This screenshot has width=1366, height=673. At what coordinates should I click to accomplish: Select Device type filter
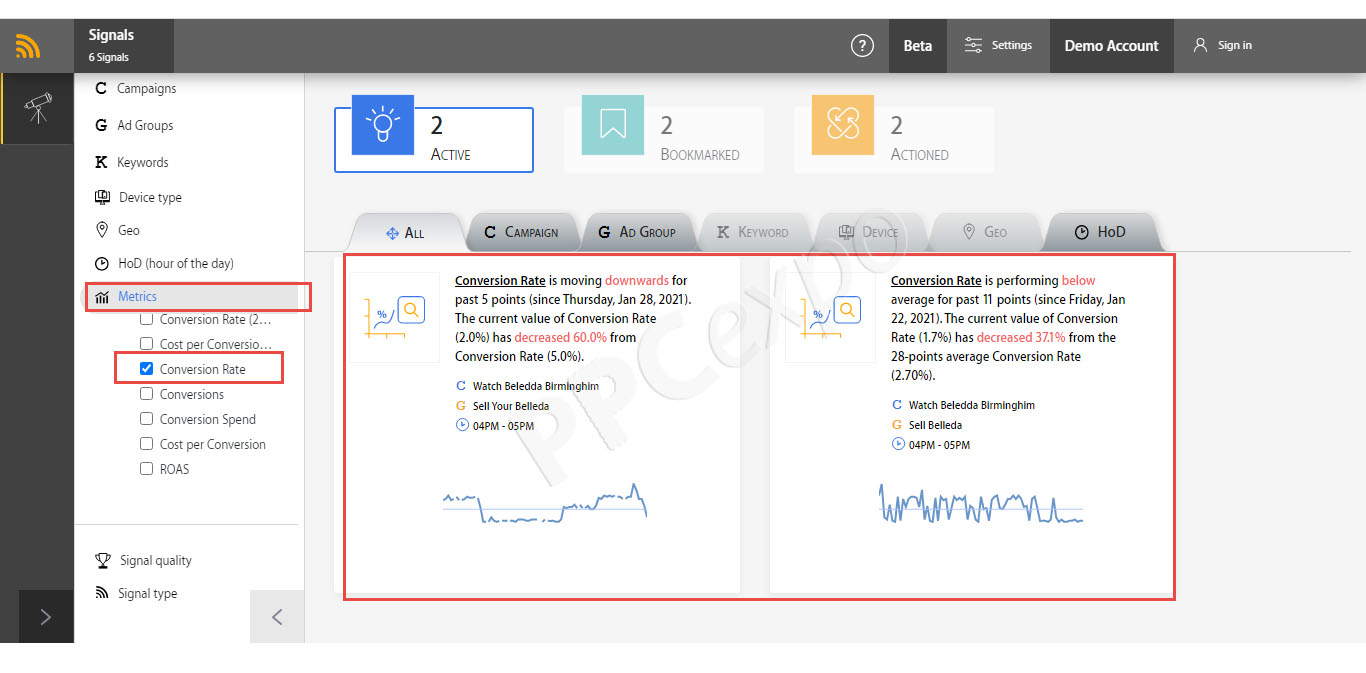(150, 197)
